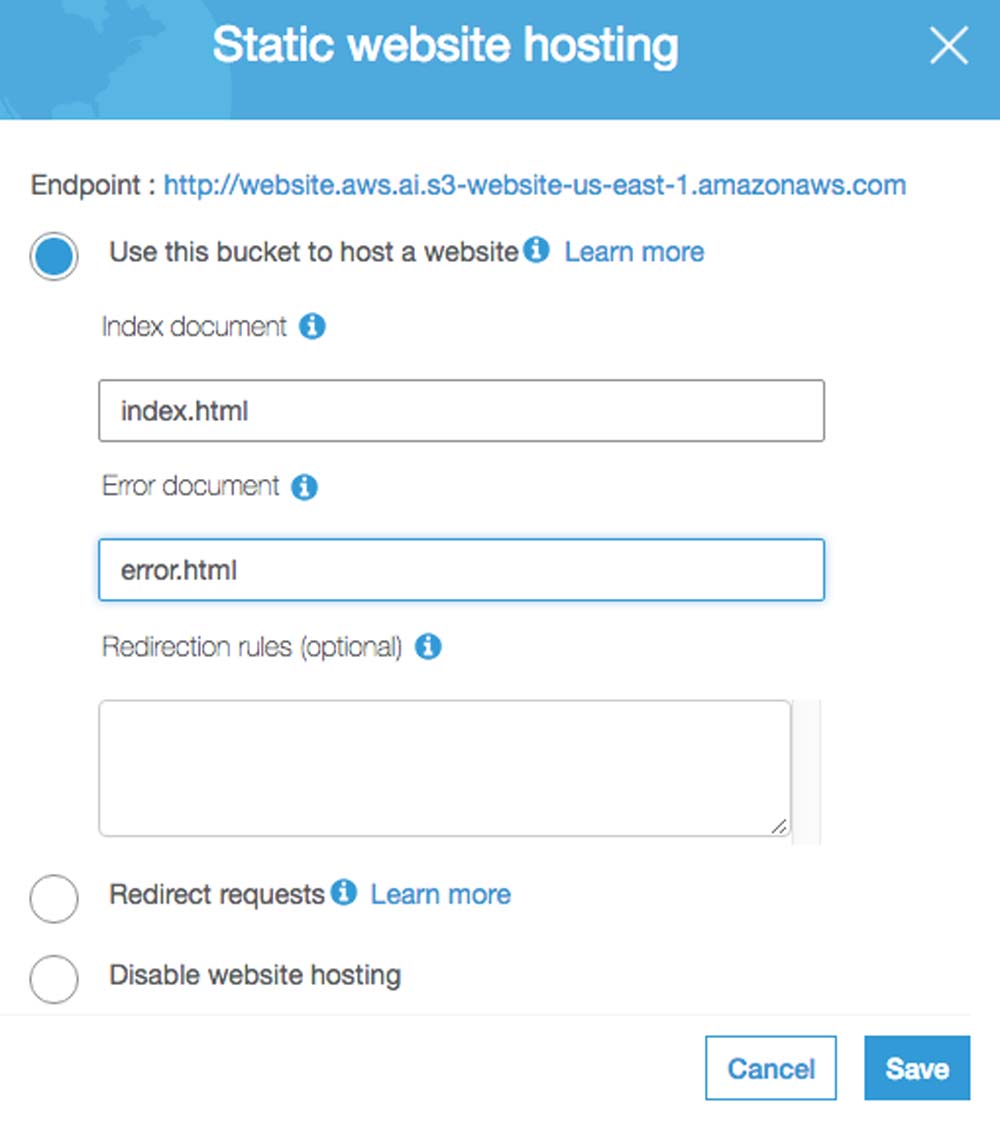Open the S3 website endpoint URL
1000x1122 pixels.
(x=535, y=185)
